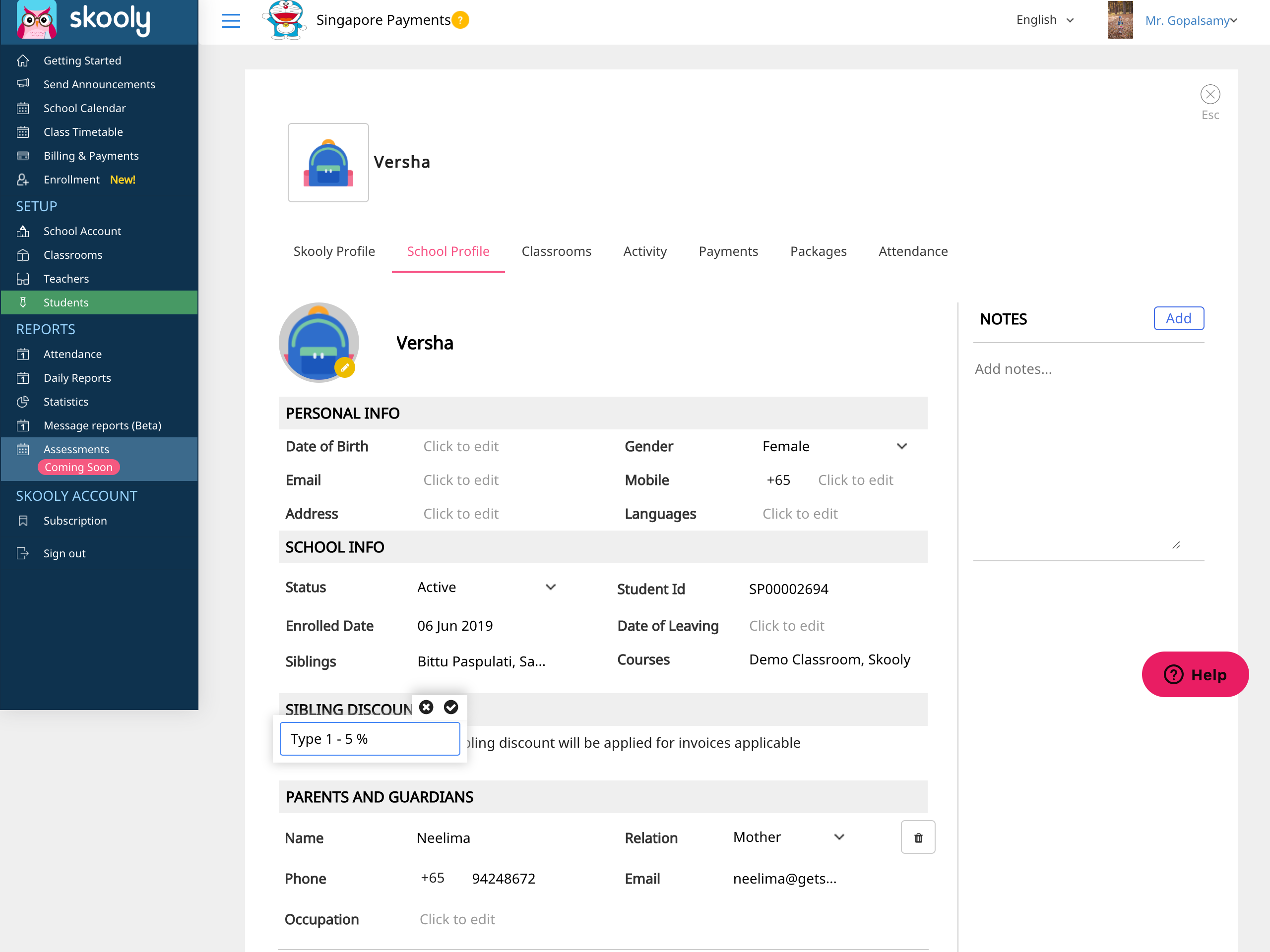Expand the Status dropdown showing Active
The image size is (1270, 952).
(x=551, y=587)
